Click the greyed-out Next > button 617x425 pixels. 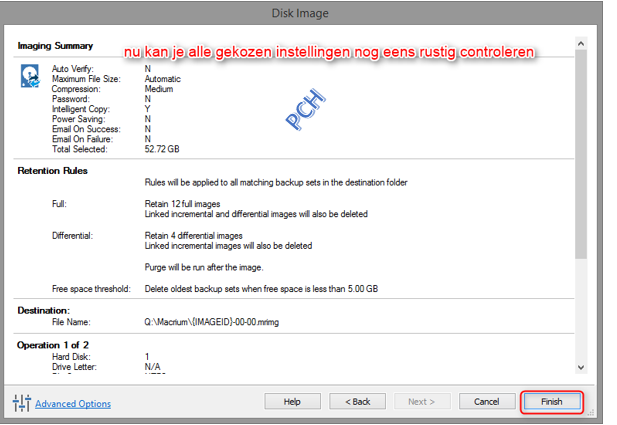tap(422, 402)
